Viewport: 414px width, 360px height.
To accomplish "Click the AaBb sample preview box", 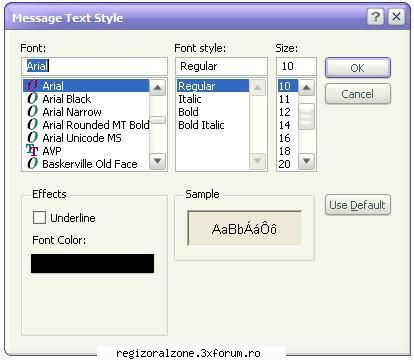I will [245, 228].
